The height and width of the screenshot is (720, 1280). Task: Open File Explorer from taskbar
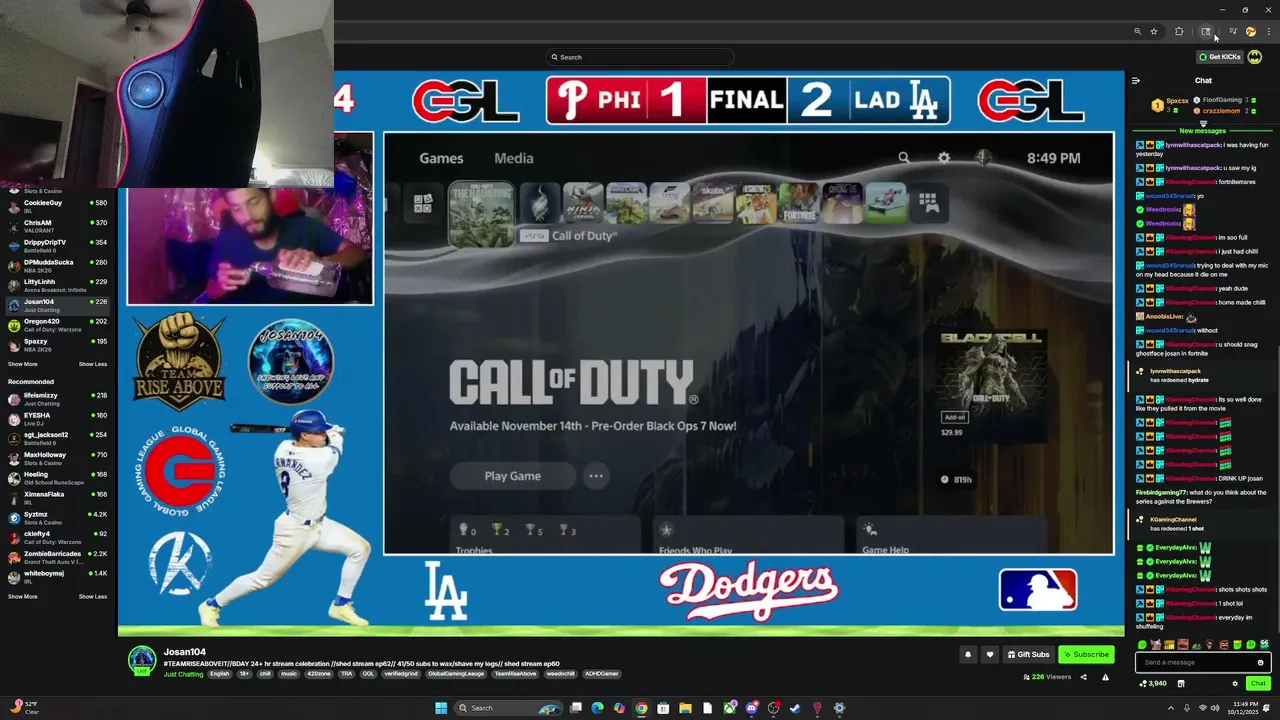tap(685, 708)
